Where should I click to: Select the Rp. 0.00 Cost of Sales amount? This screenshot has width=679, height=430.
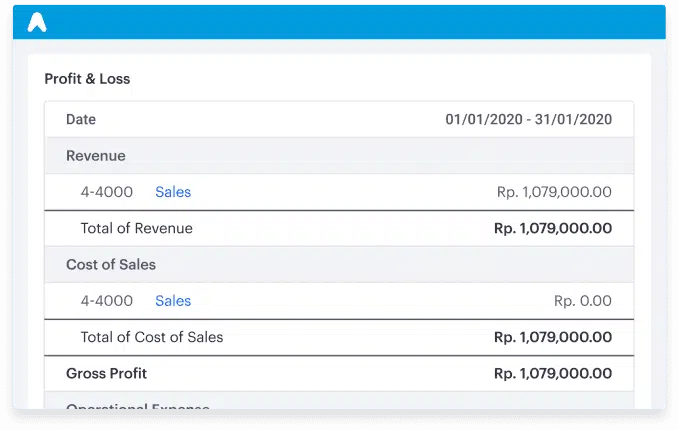(582, 301)
